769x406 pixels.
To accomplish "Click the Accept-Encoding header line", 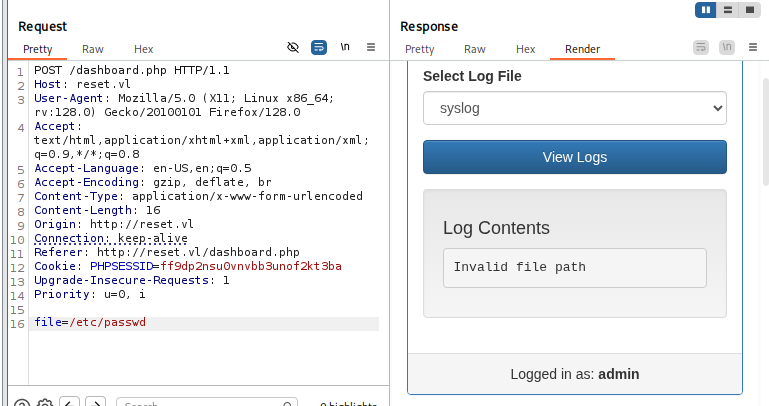I will coord(153,182).
